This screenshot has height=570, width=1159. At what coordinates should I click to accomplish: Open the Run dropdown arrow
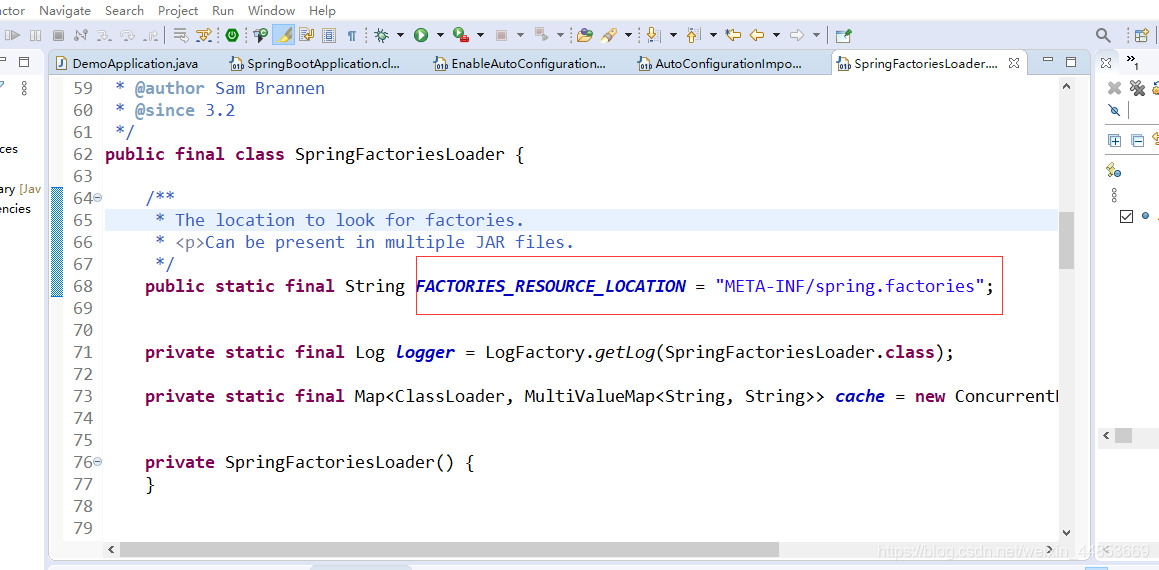pos(440,35)
